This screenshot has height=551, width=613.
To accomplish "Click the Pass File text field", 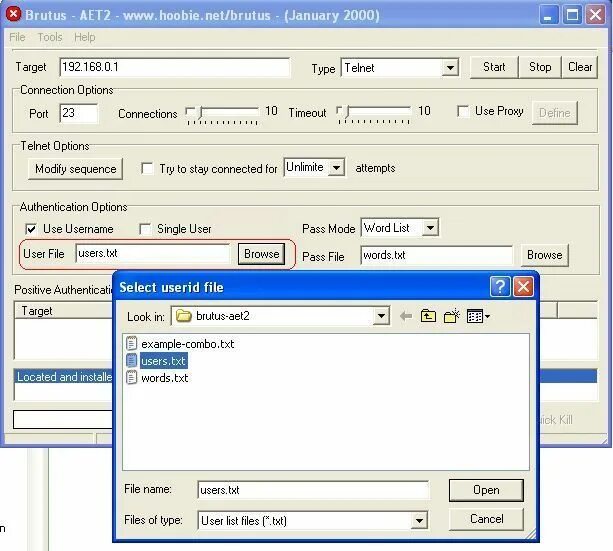I will click(436, 255).
